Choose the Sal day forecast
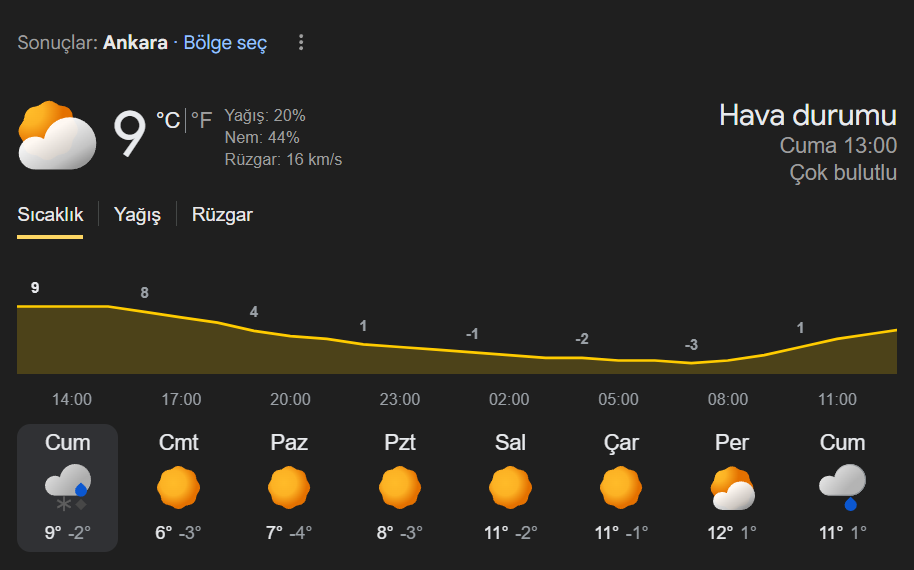 click(510, 487)
